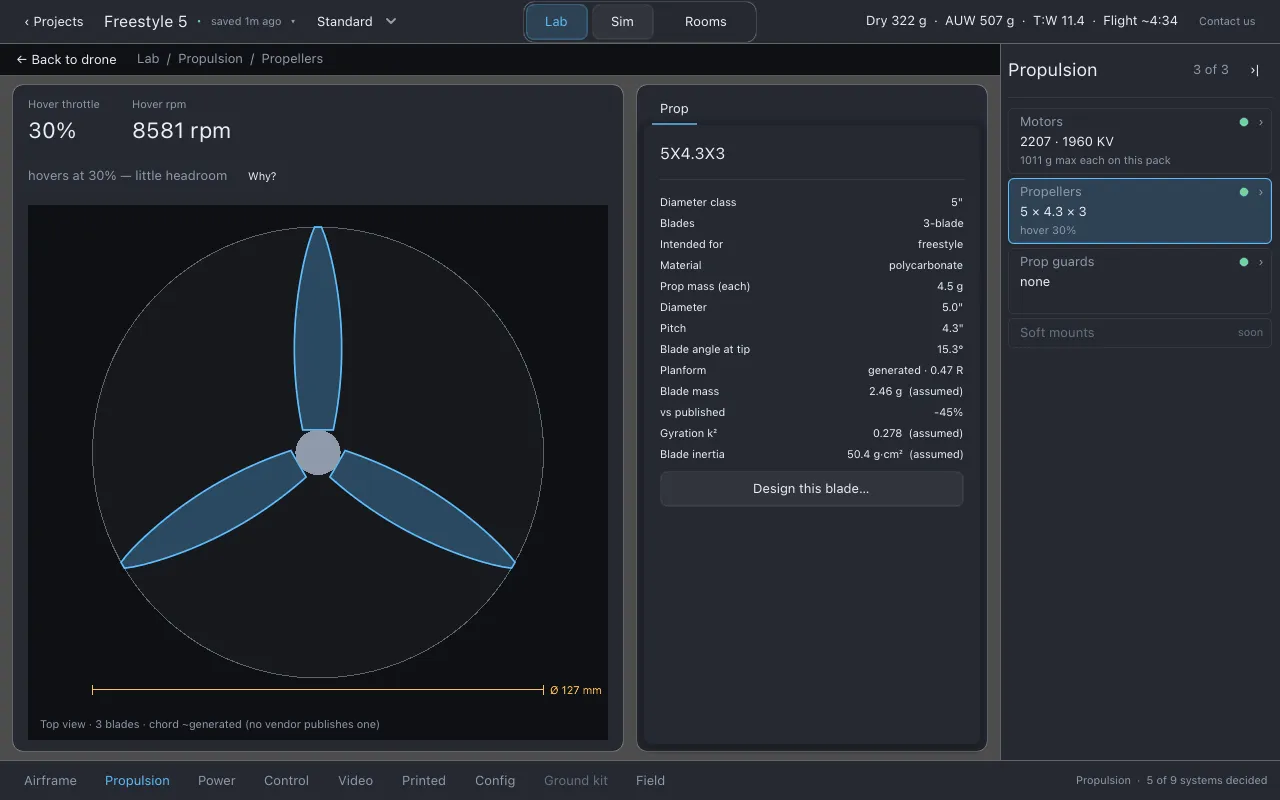Click the Propulsion breadcrumb

pos(210,59)
